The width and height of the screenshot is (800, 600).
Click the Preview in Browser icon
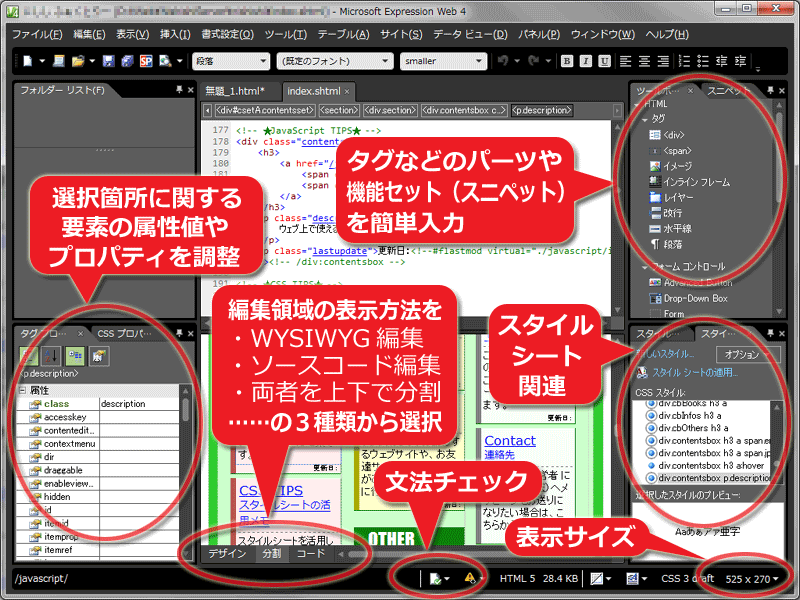165,61
